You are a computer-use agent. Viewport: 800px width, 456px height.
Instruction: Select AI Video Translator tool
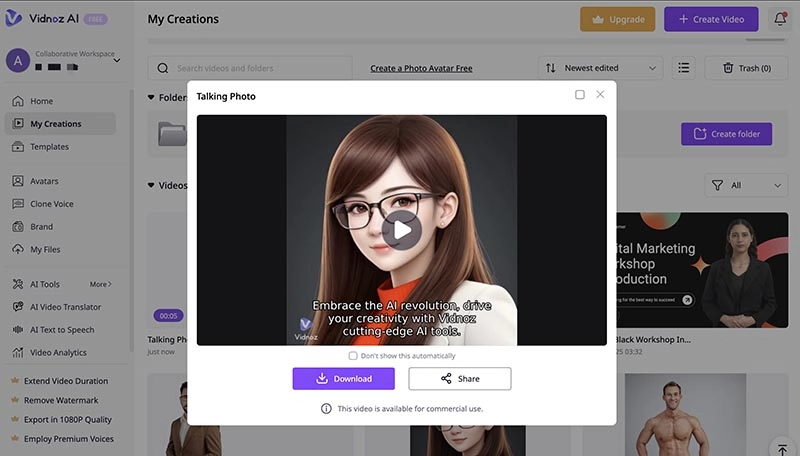pyautogui.click(x=65, y=307)
